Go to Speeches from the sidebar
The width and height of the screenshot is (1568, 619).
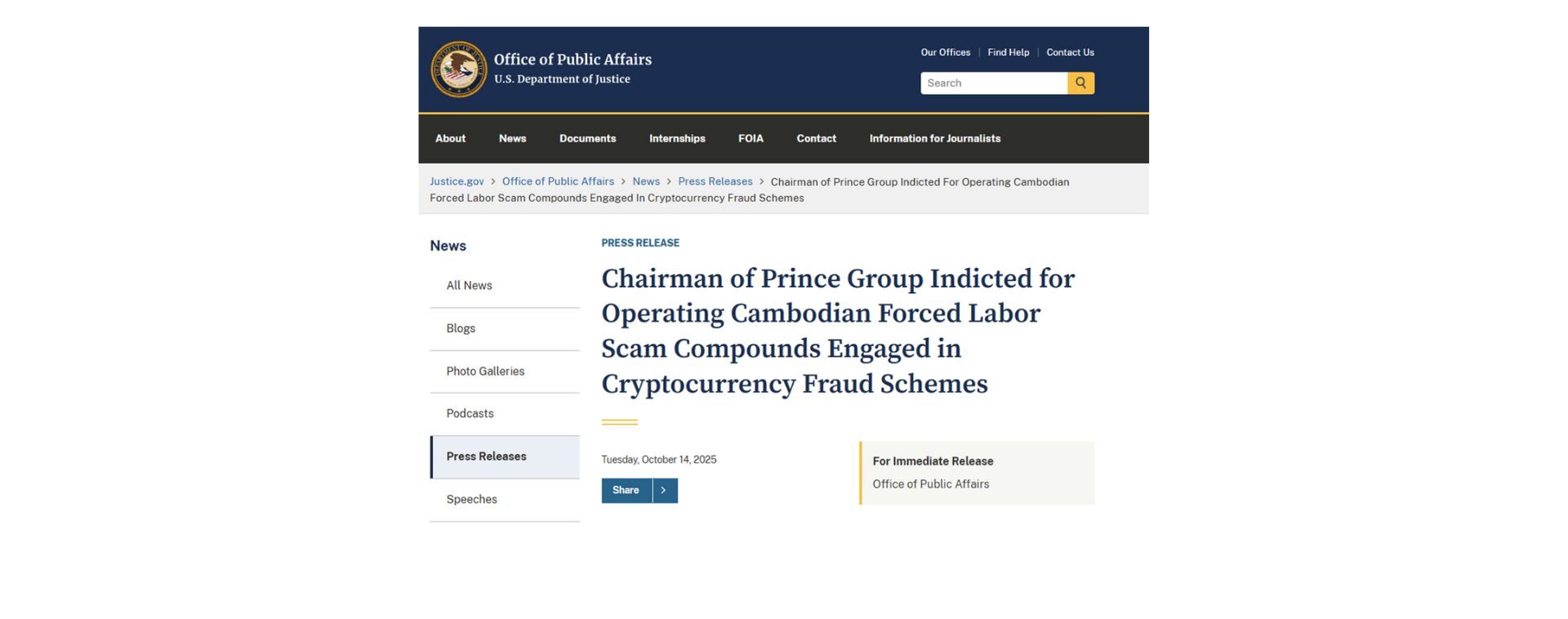pos(471,499)
